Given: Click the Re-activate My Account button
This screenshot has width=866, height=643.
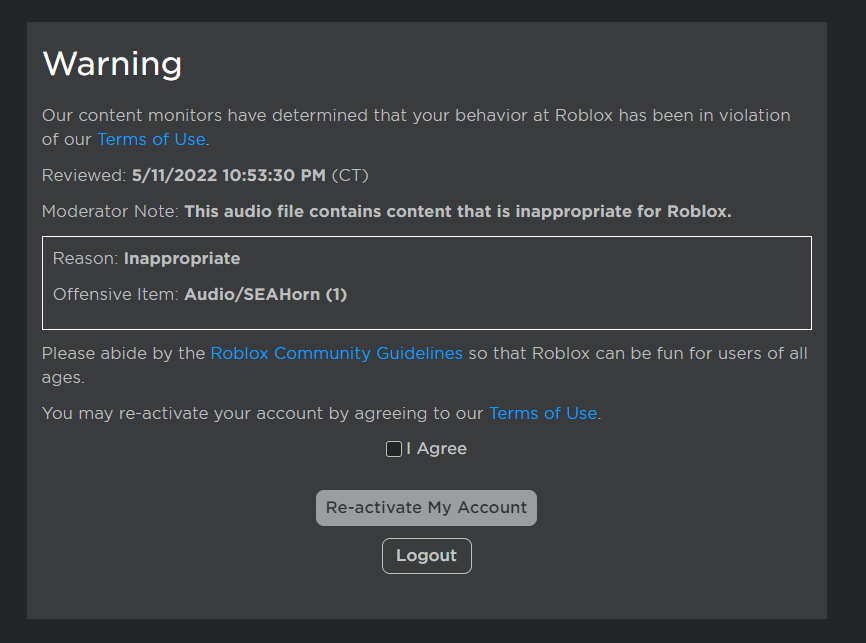Looking at the screenshot, I should point(426,508).
